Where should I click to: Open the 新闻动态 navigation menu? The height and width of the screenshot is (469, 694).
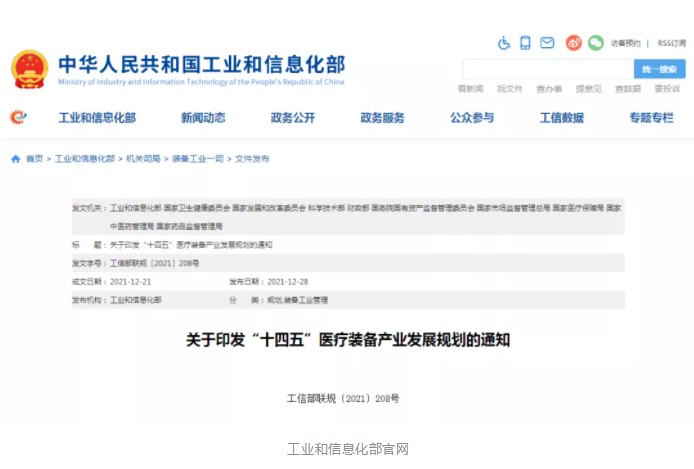[203, 118]
